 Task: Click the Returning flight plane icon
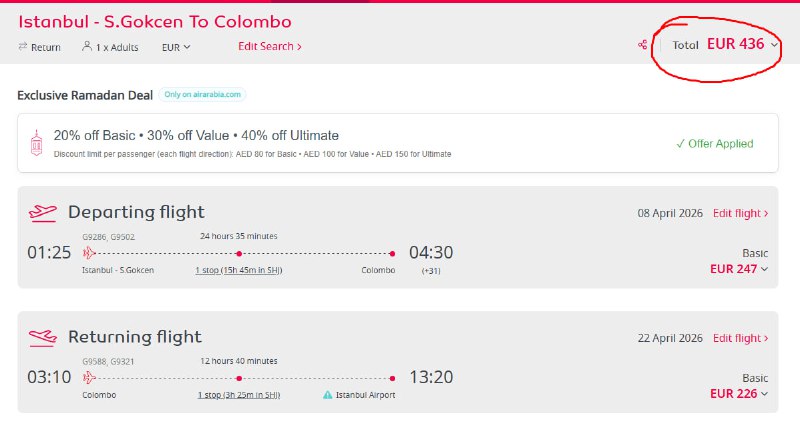43,337
